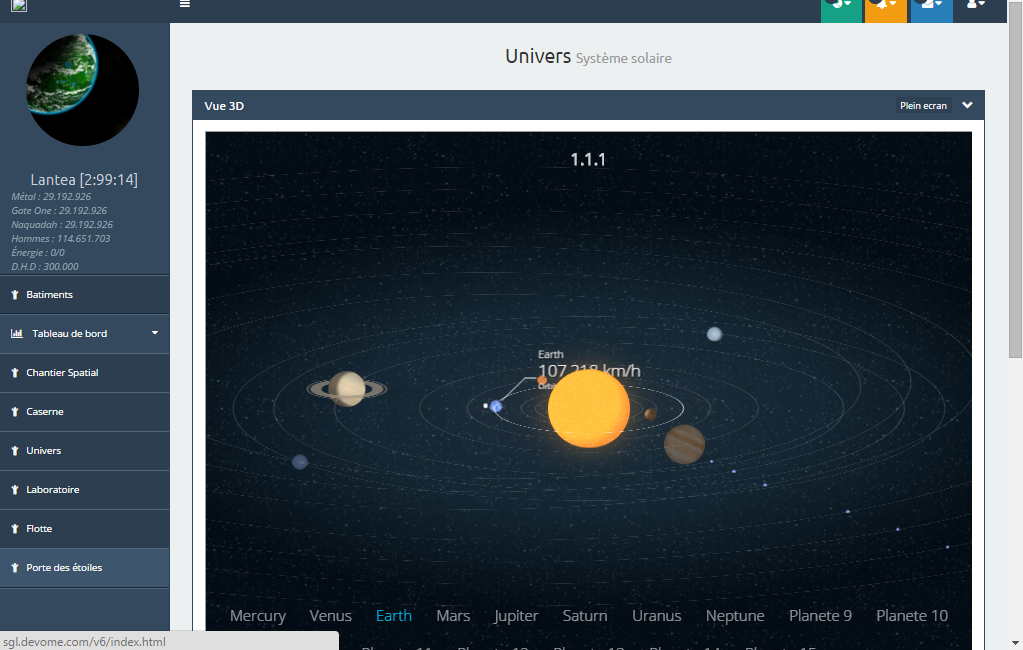Open the orange notifications bell dropdown
This screenshot has width=1023, height=650.
[x=886, y=6]
